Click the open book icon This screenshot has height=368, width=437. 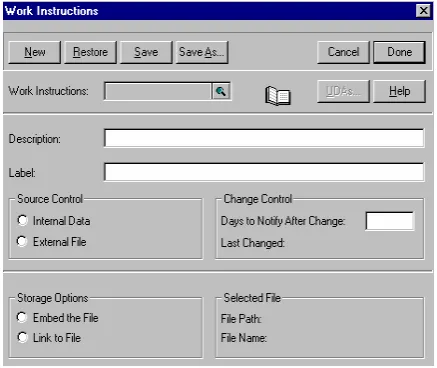278,96
